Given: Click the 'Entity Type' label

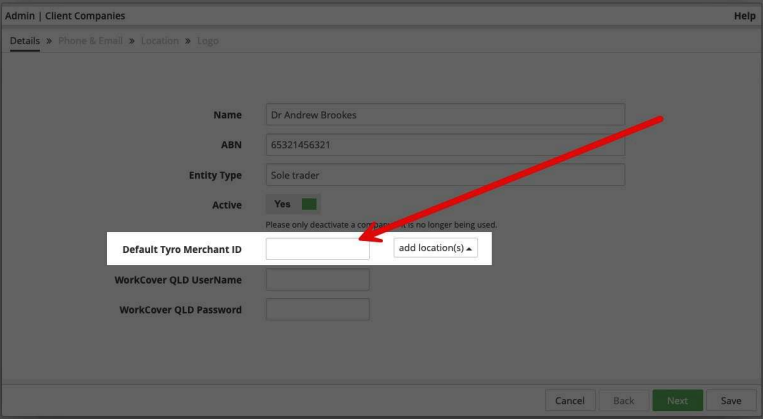Looking at the screenshot, I should pos(215,175).
